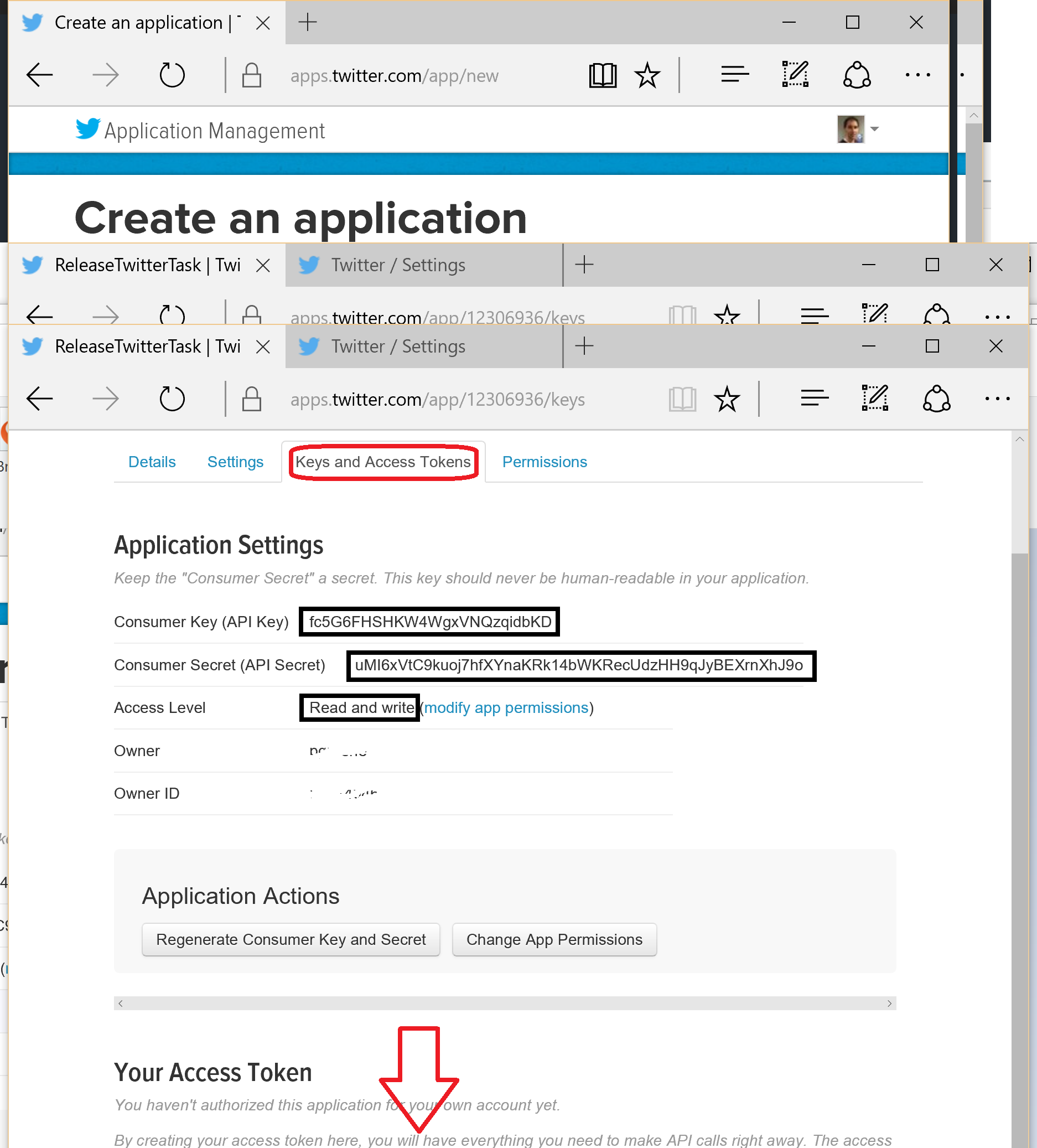Close the ReleaseTwitterTask tab in the middle window

pos(262,265)
